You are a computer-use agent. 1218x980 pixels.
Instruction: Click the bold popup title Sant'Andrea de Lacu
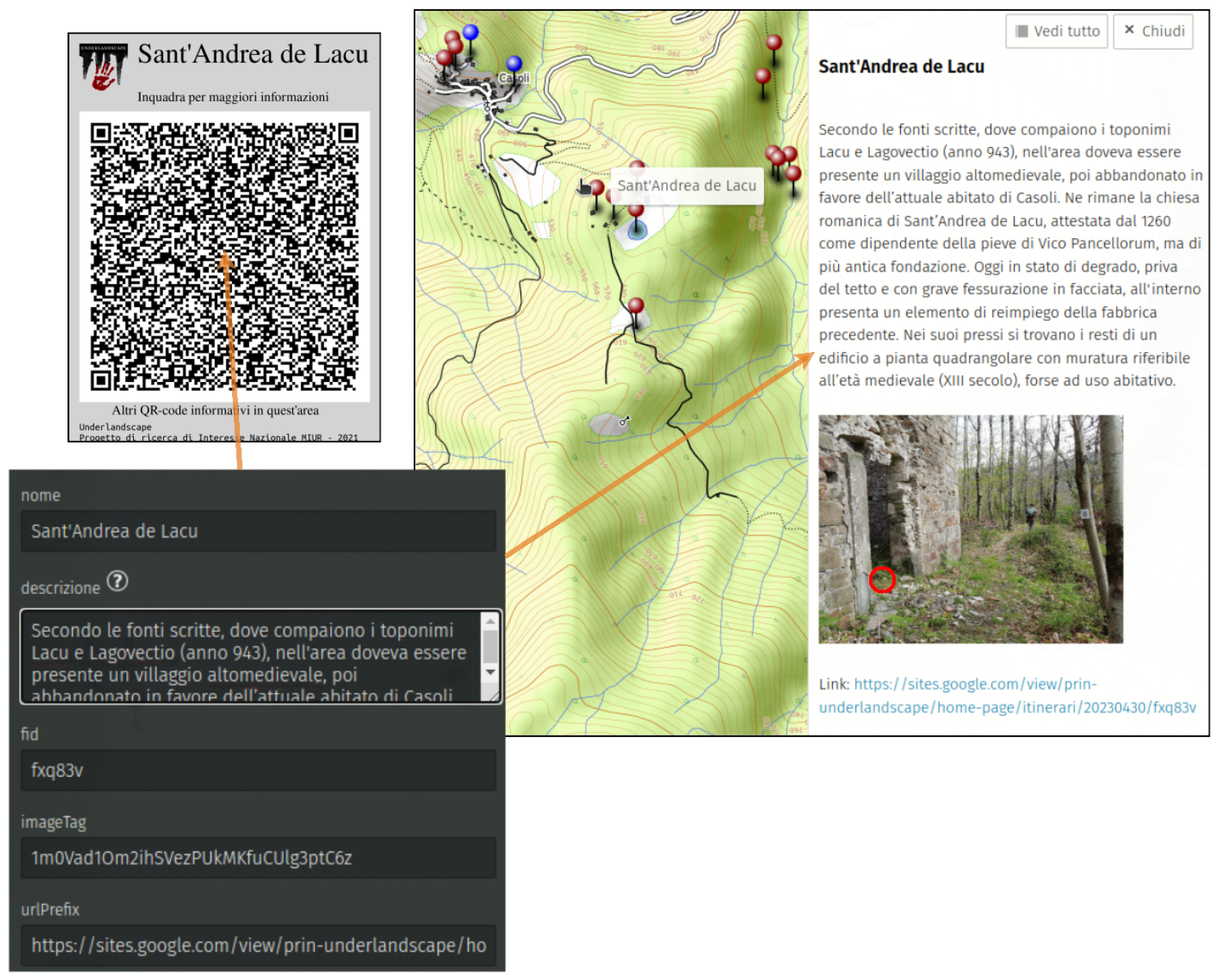(x=902, y=67)
